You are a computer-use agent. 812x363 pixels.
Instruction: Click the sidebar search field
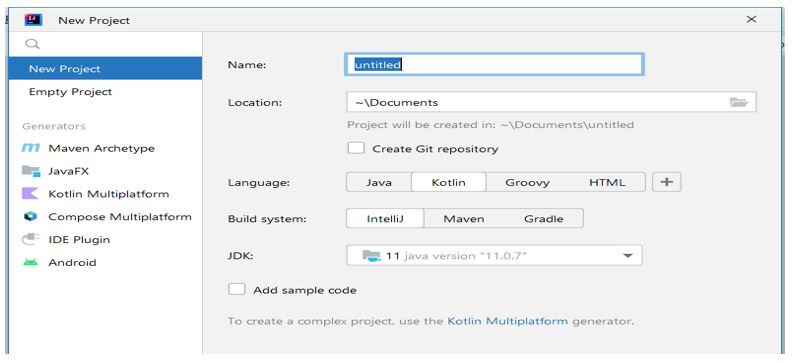coord(105,44)
